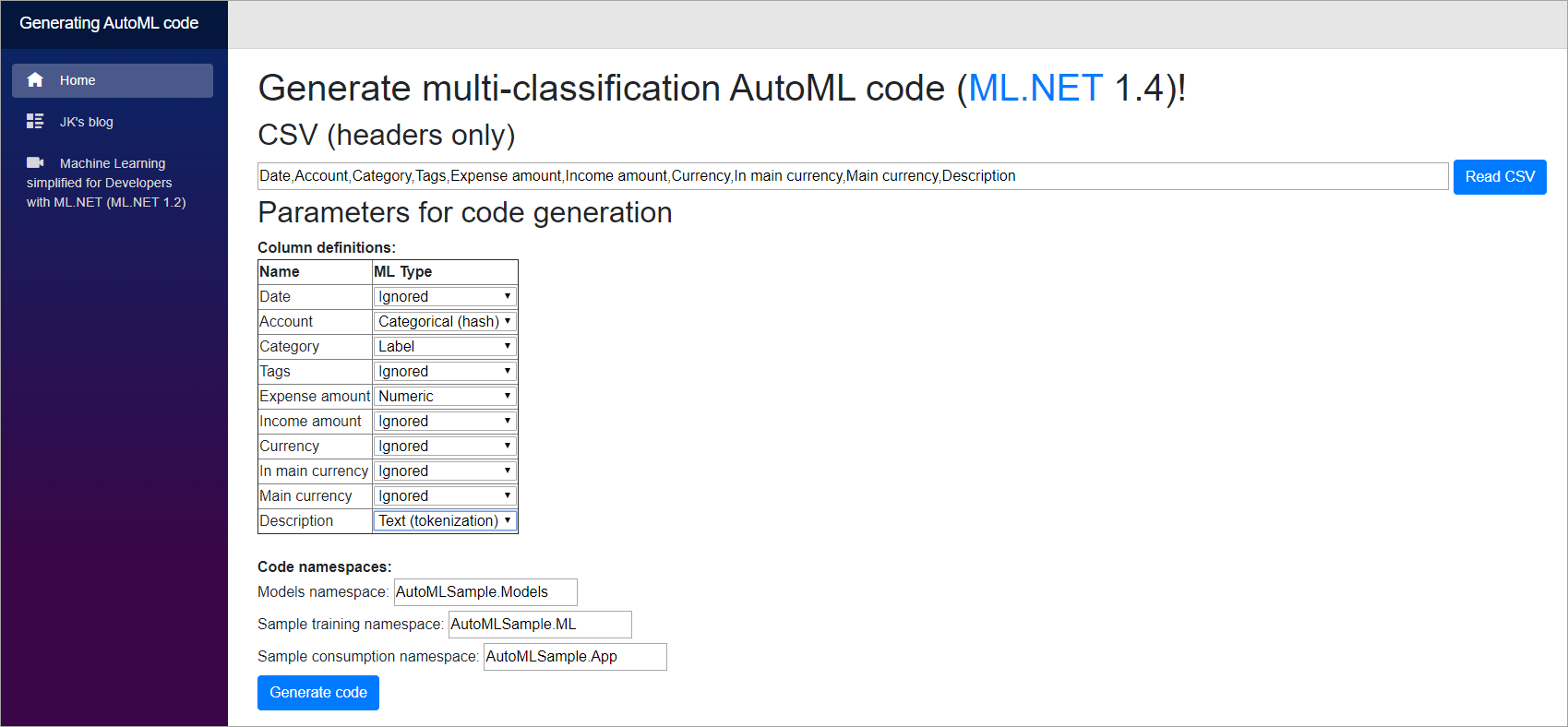Image resolution: width=1568 pixels, height=727 pixels.
Task: Click the Tags name cell in table
Action: (315, 371)
